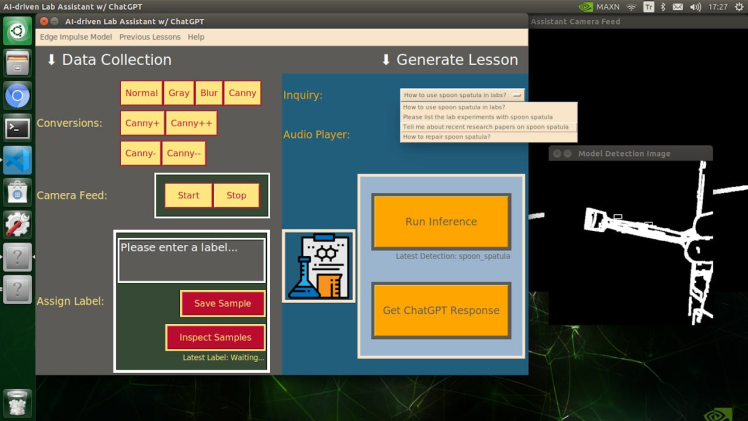The image size is (748, 421).
Task: Open Chromium browser from the dock
Action: [x=17, y=96]
